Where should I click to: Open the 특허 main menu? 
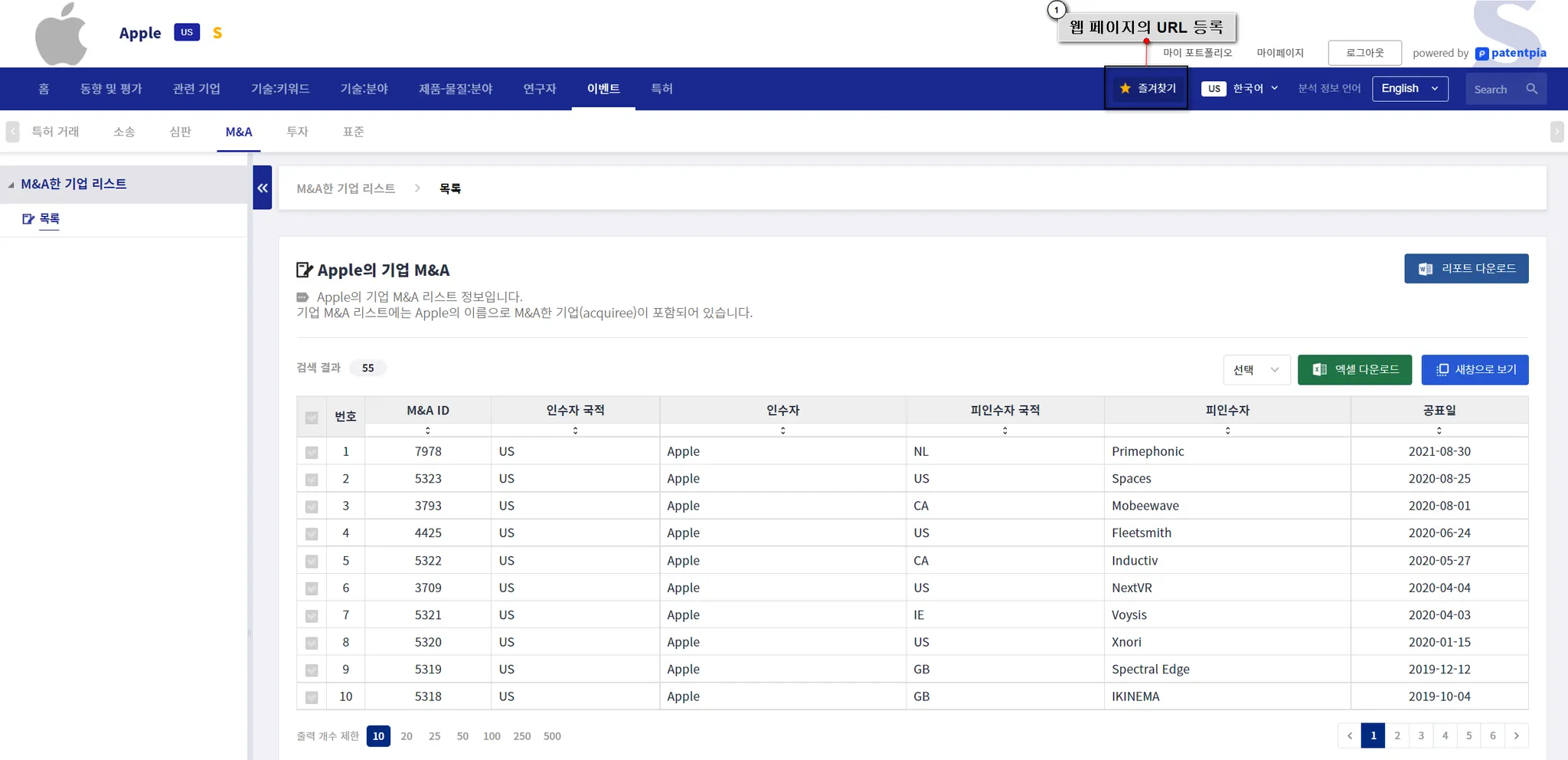click(661, 88)
